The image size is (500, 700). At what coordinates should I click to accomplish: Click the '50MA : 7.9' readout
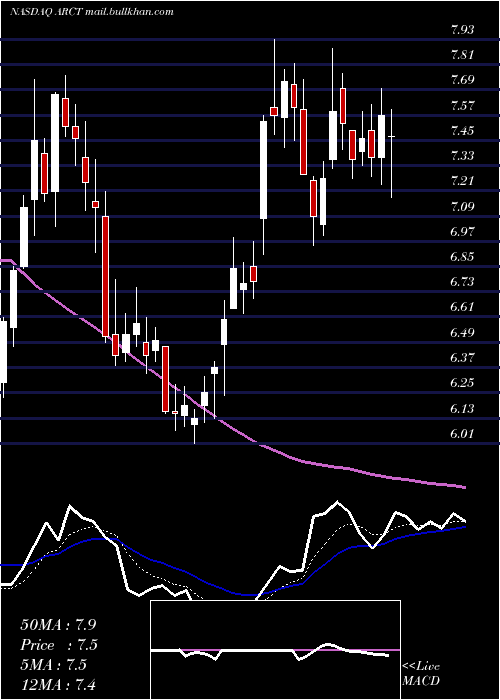(x=57, y=625)
